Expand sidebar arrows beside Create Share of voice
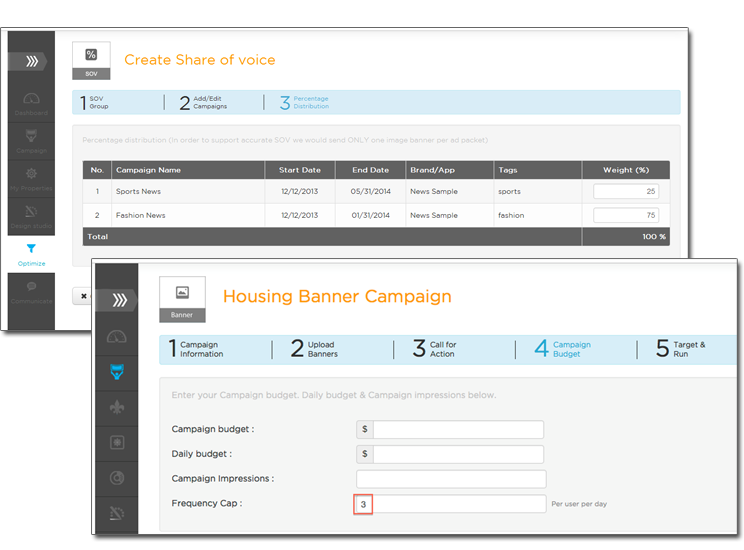 (31, 61)
